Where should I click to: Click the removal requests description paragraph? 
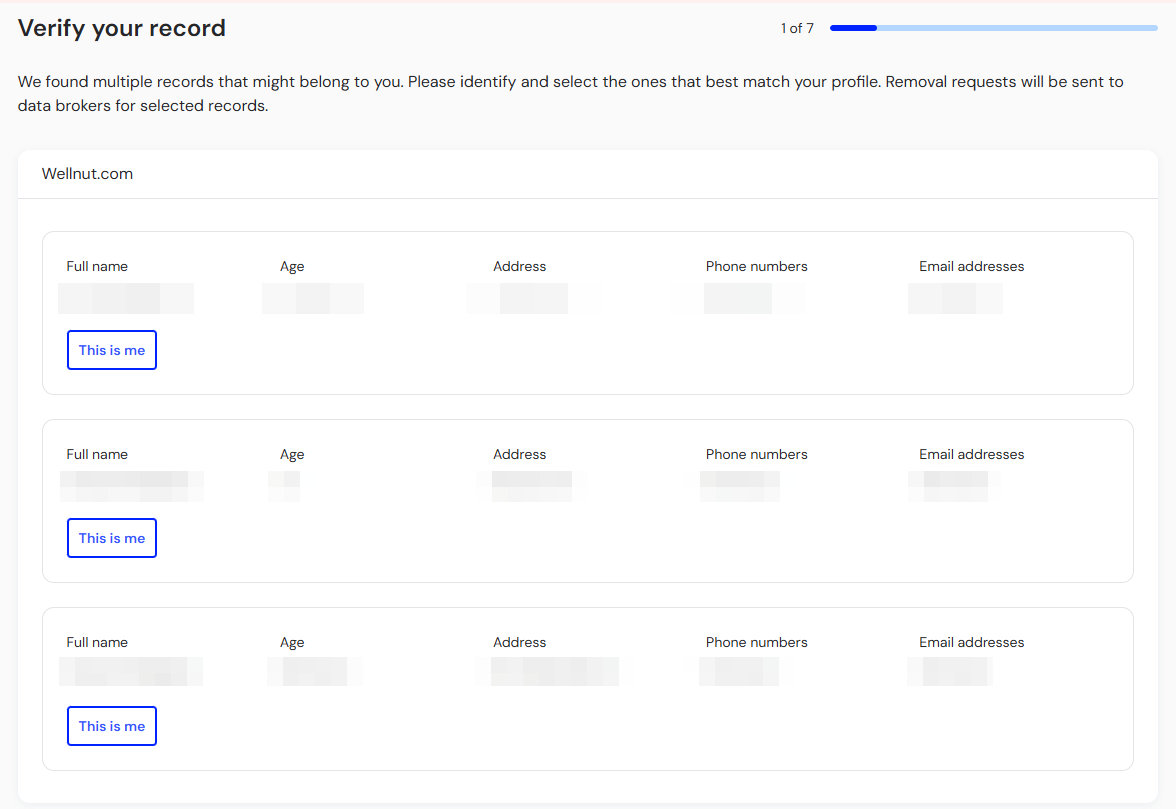click(x=570, y=93)
